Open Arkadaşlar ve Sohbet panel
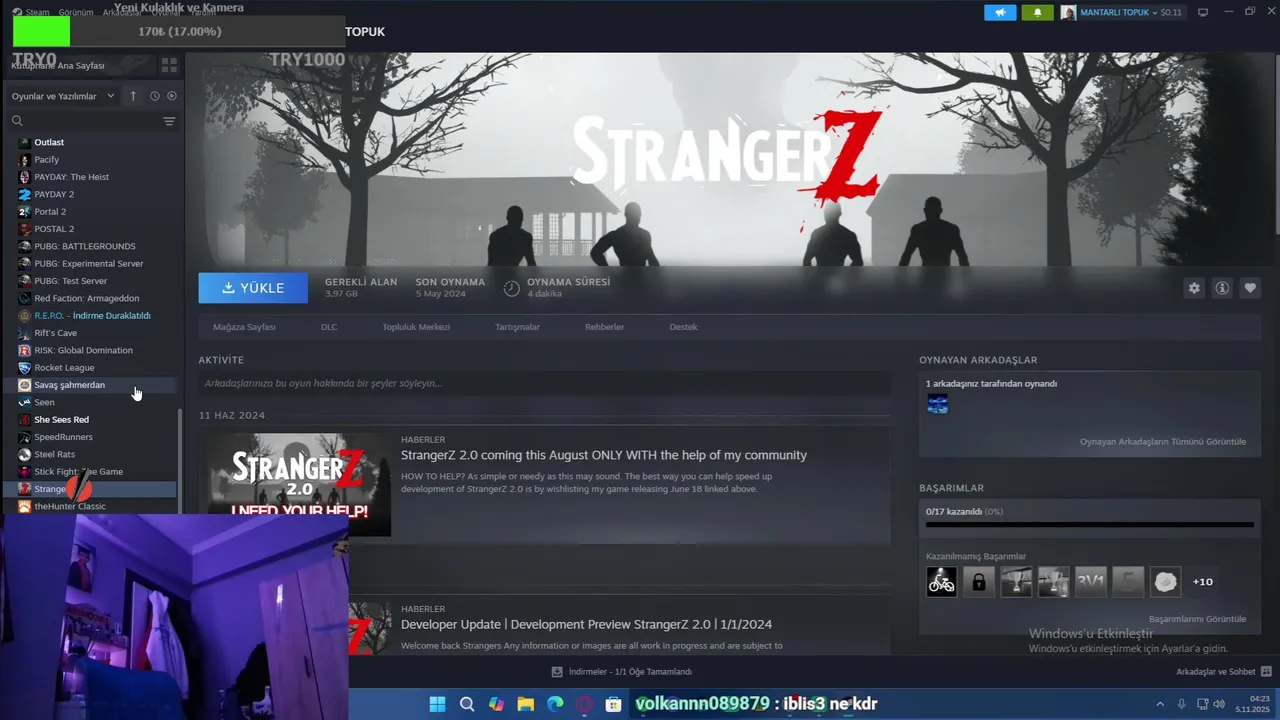Viewport: 1280px width, 720px height. 1224,672
